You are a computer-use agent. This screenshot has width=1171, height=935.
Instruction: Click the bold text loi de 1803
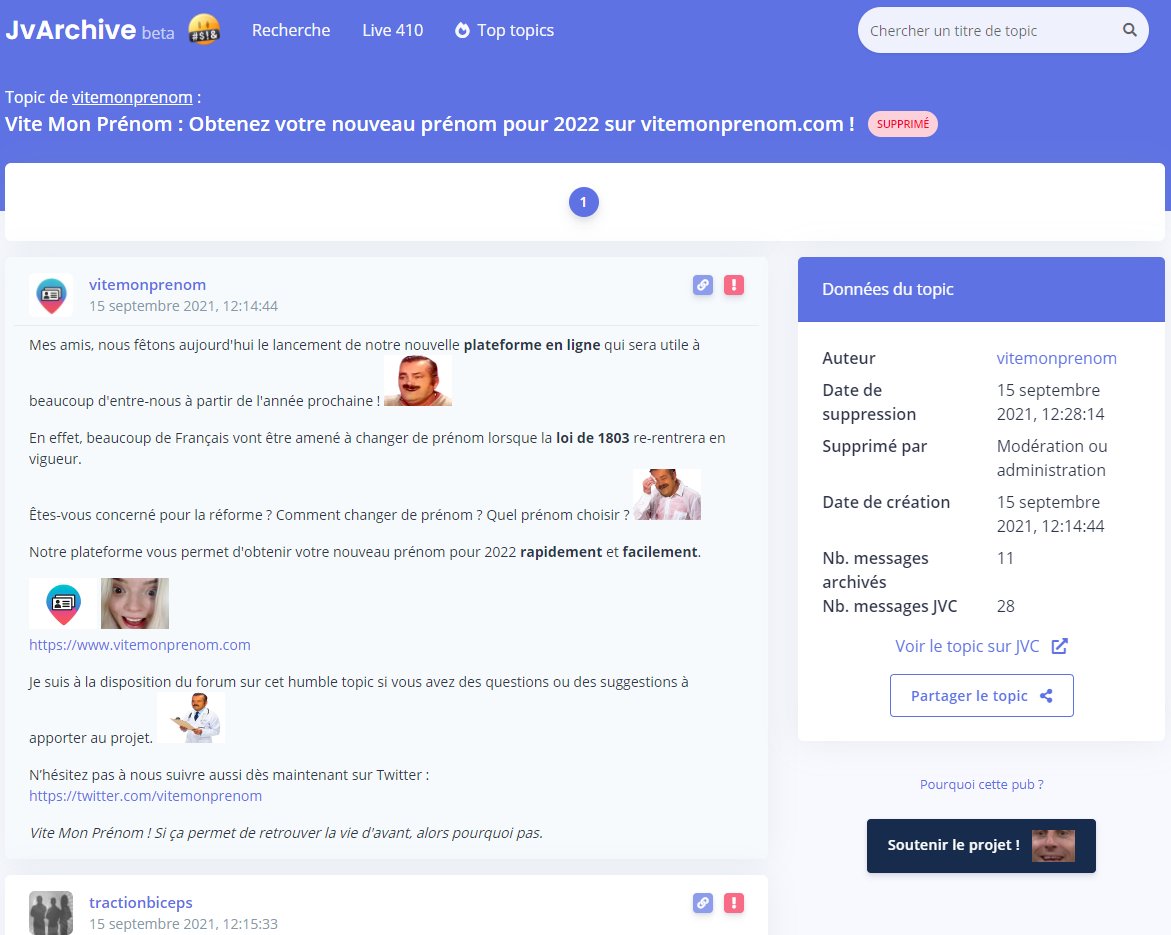tap(592, 438)
